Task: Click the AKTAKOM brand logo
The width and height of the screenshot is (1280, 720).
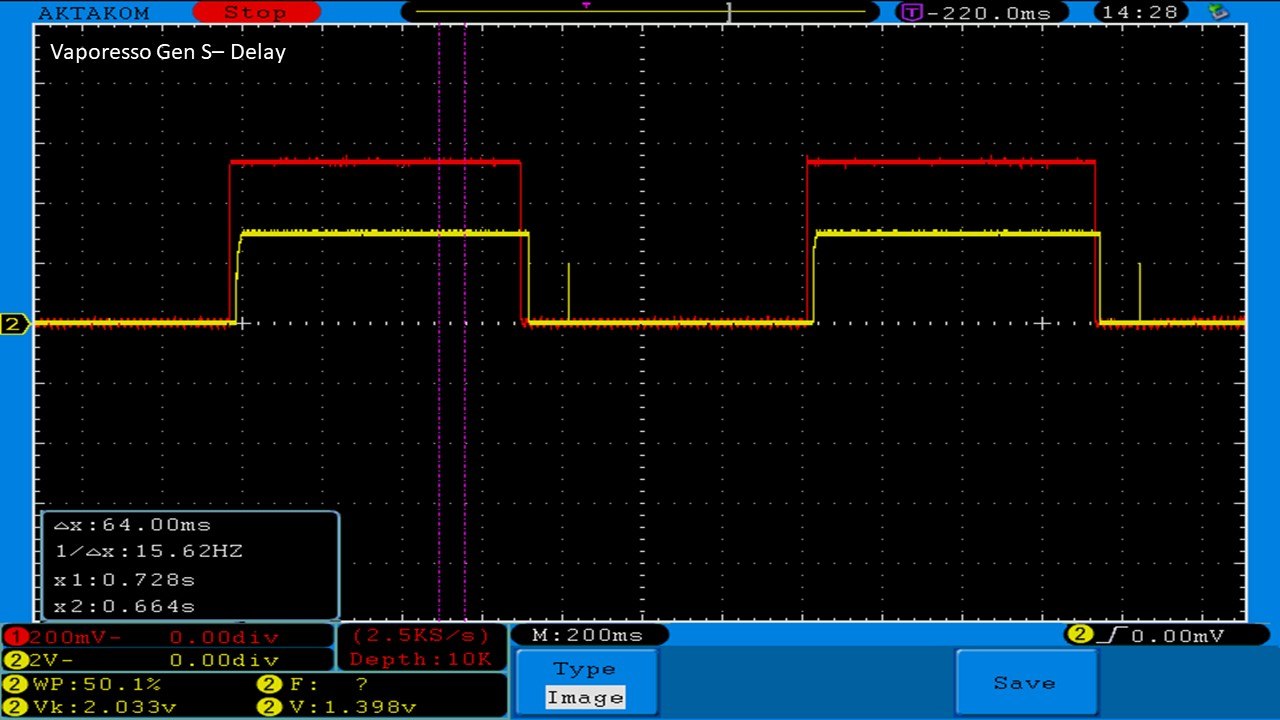Action: 93,13
